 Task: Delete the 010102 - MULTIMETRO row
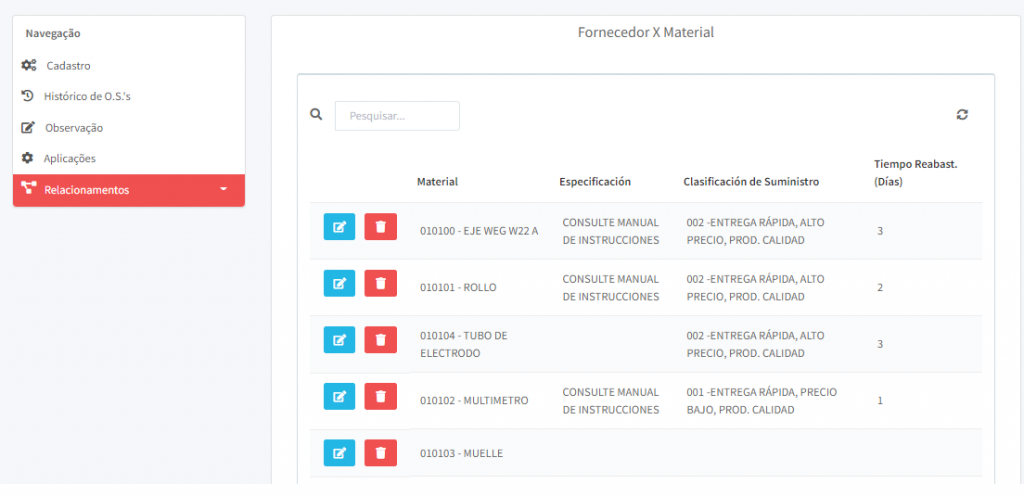380,396
